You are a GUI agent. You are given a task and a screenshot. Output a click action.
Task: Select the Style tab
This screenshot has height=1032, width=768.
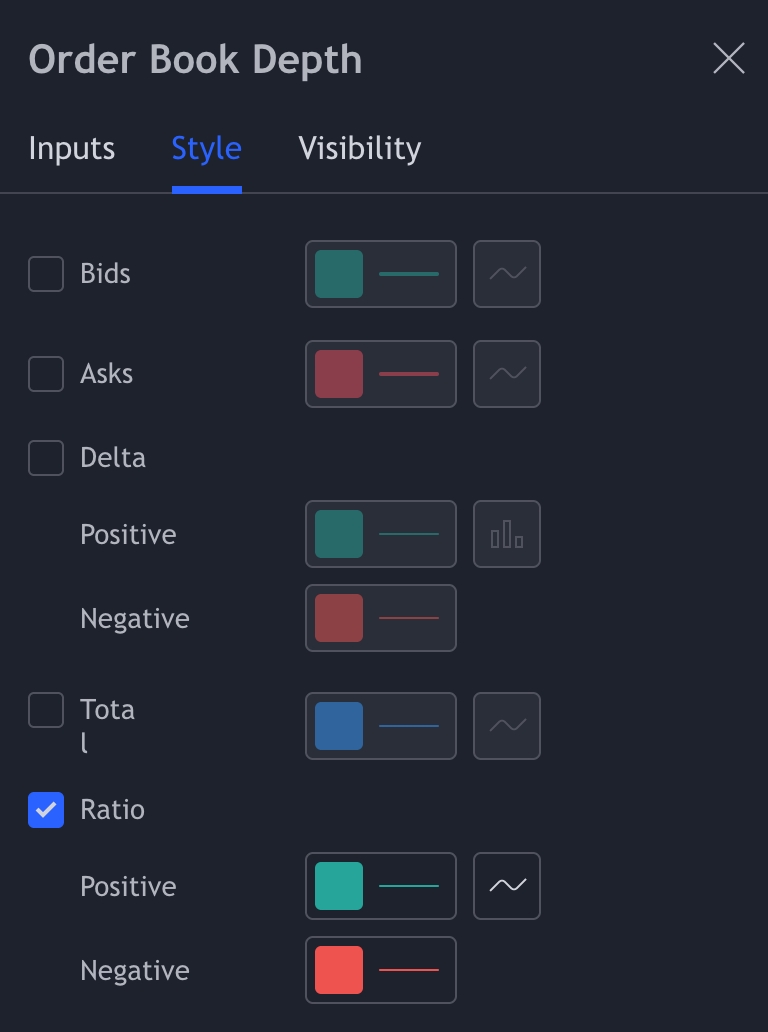(x=207, y=149)
